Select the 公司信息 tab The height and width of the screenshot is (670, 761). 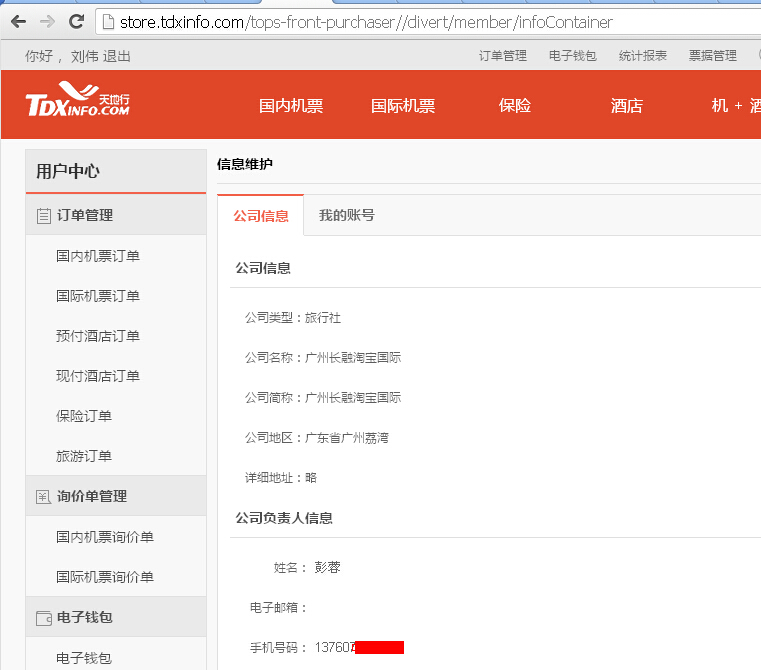261,216
